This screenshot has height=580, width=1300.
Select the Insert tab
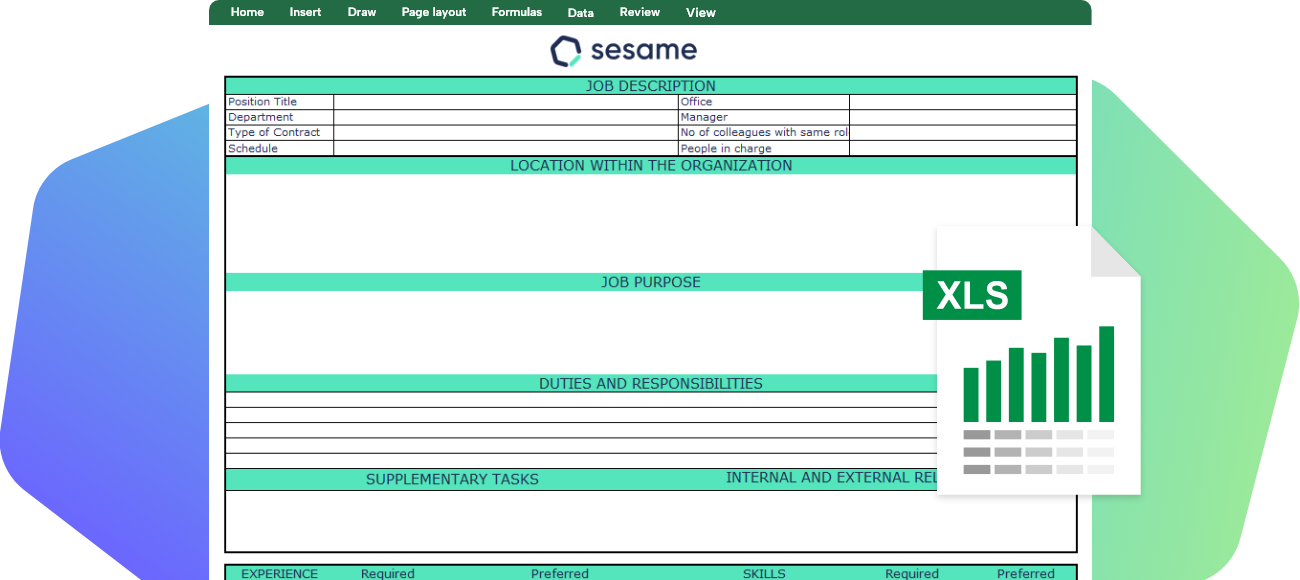tap(305, 12)
